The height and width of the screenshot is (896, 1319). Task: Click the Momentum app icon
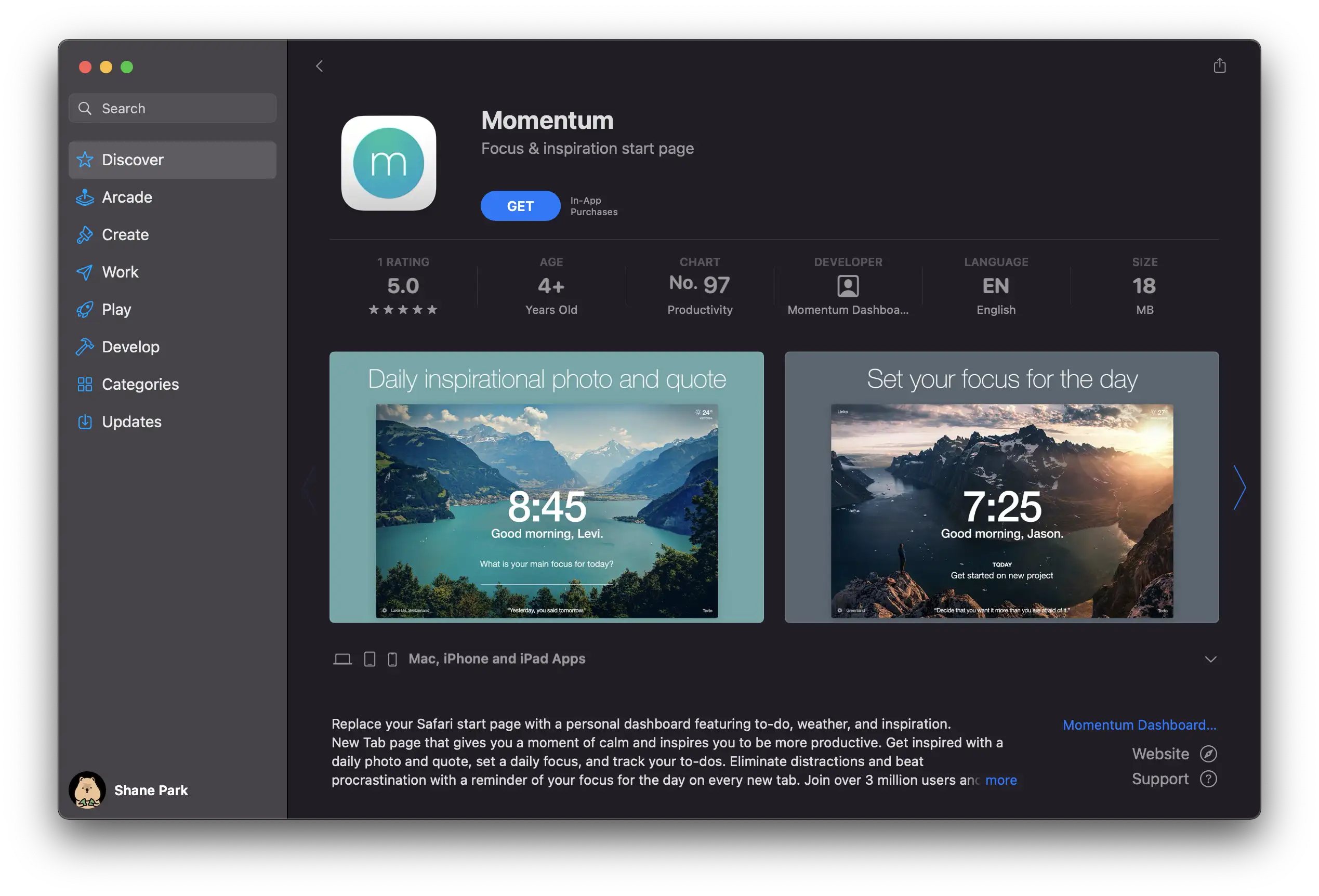388,163
